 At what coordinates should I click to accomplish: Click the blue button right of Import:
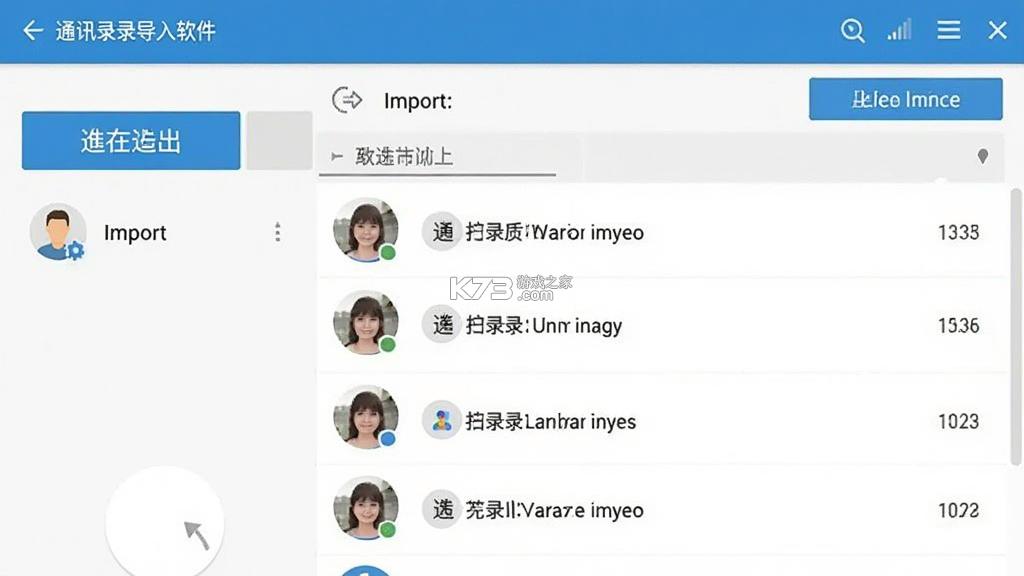point(905,99)
